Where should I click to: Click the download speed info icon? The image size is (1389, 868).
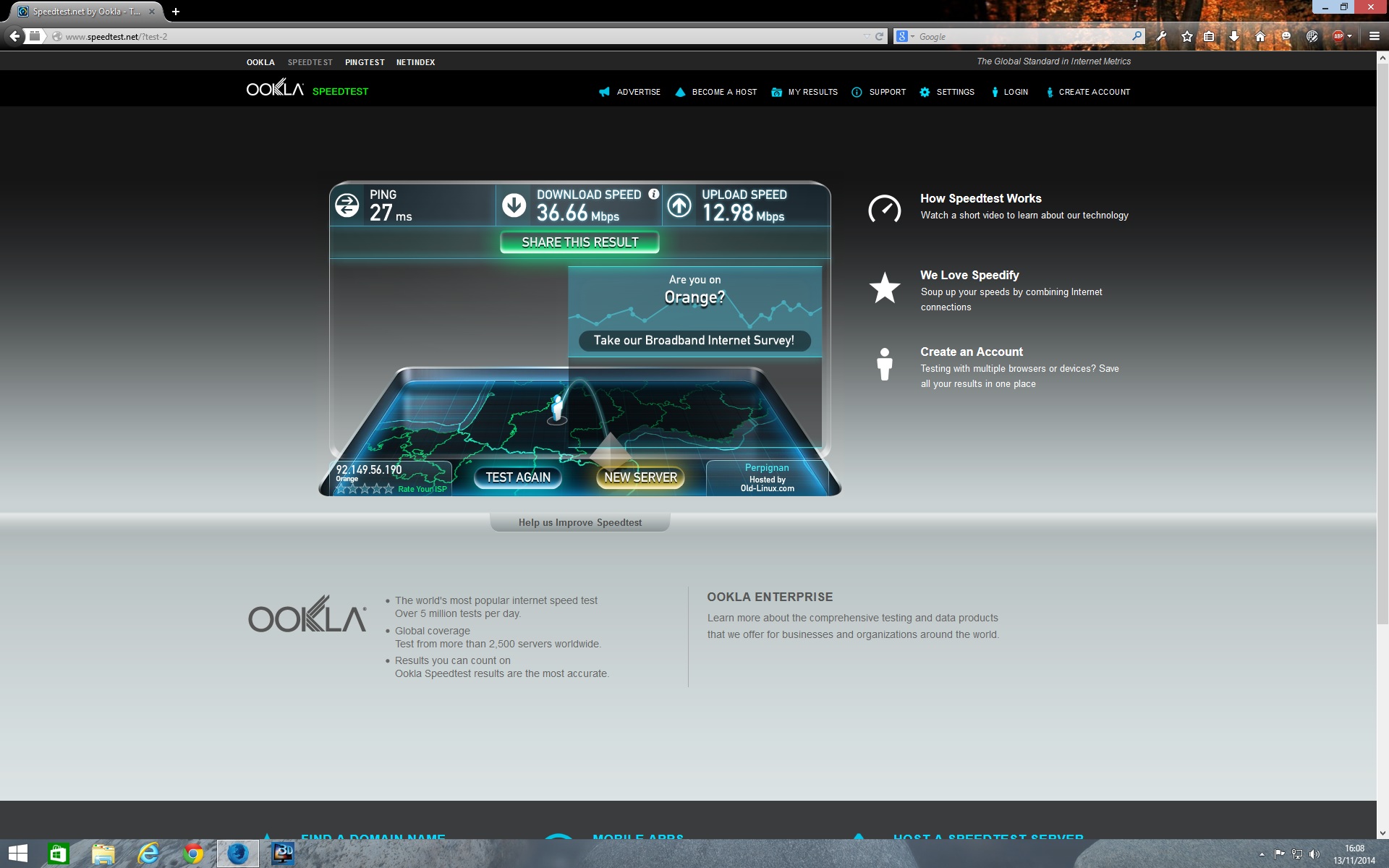pyautogui.click(x=654, y=194)
